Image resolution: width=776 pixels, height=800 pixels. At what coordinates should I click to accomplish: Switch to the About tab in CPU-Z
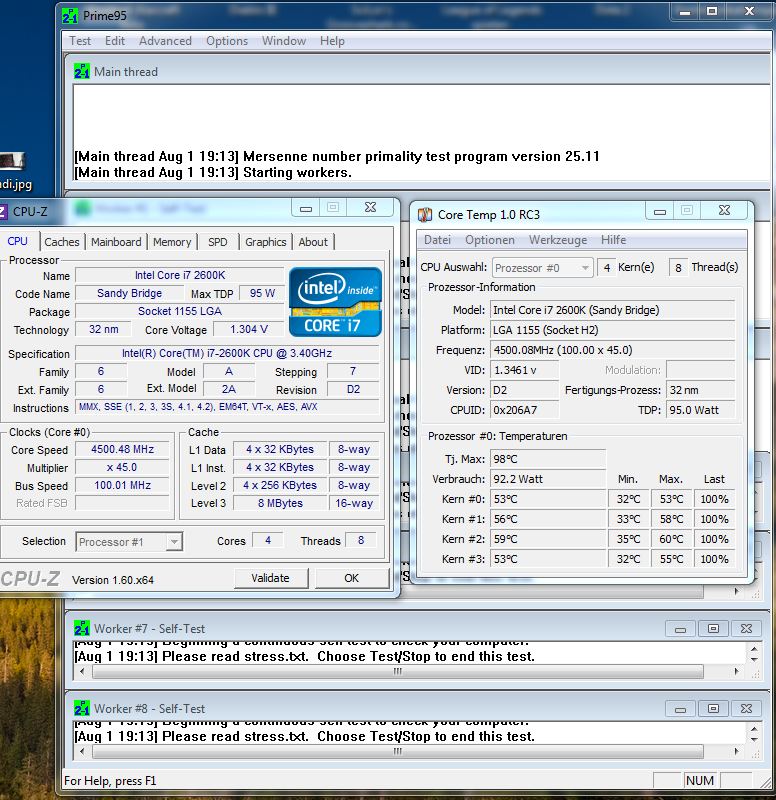click(x=313, y=242)
